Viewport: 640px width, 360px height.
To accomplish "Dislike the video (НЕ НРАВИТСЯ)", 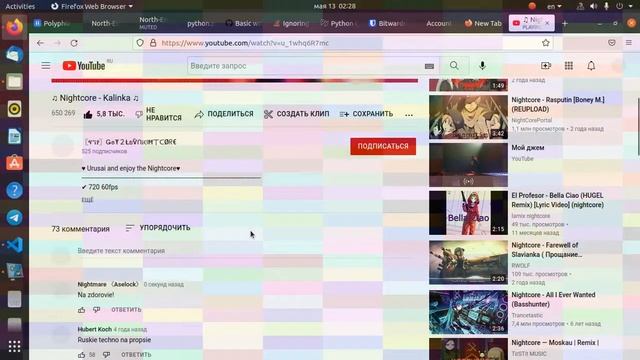I will (x=158, y=114).
